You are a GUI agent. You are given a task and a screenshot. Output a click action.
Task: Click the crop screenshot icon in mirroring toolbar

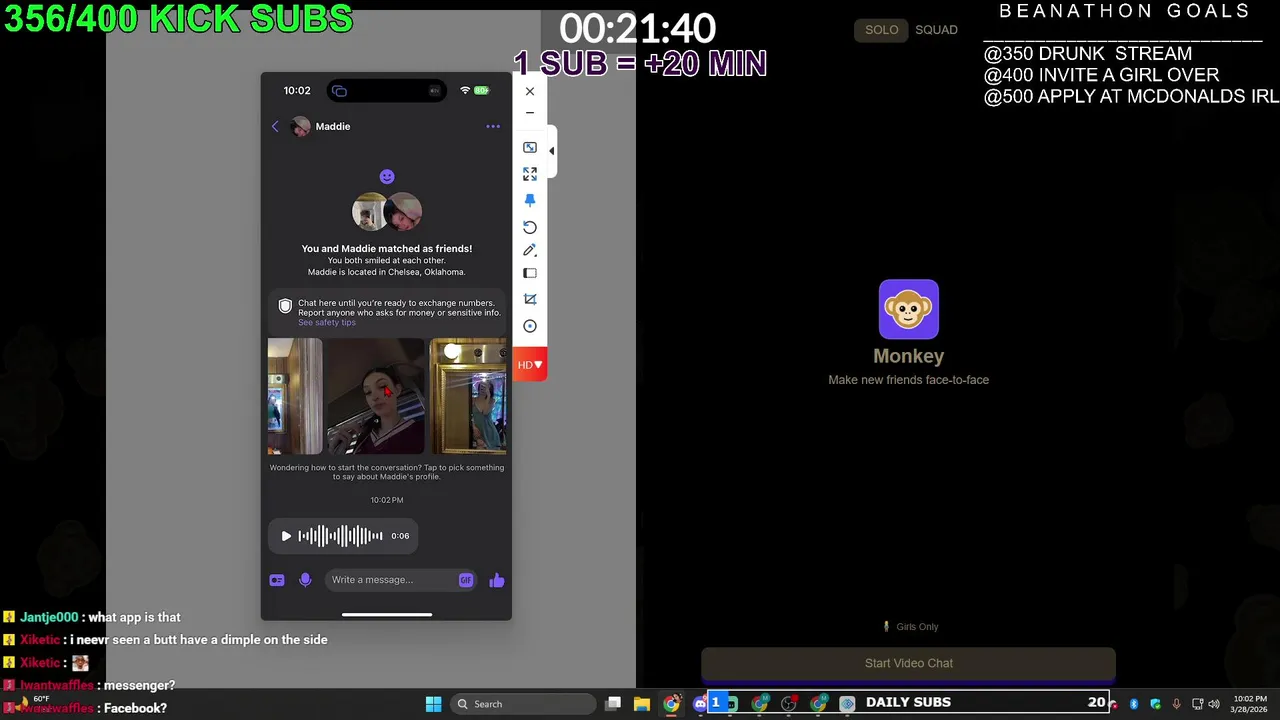(530, 299)
